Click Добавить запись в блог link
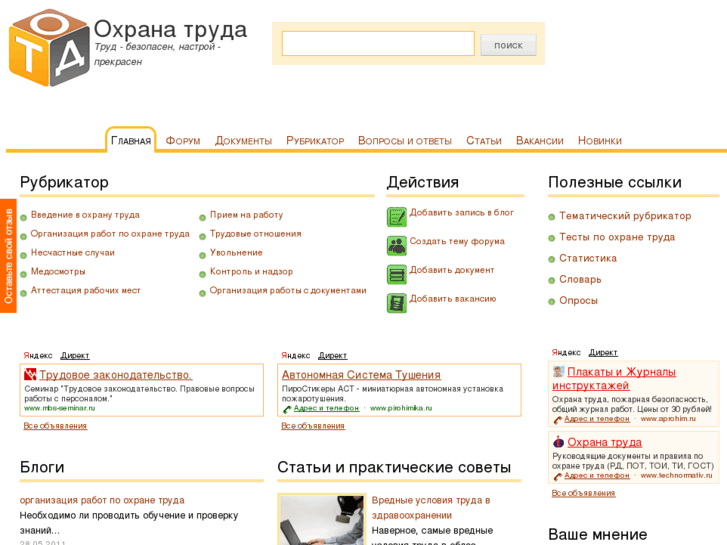The height and width of the screenshot is (545, 727). pyautogui.click(x=461, y=212)
